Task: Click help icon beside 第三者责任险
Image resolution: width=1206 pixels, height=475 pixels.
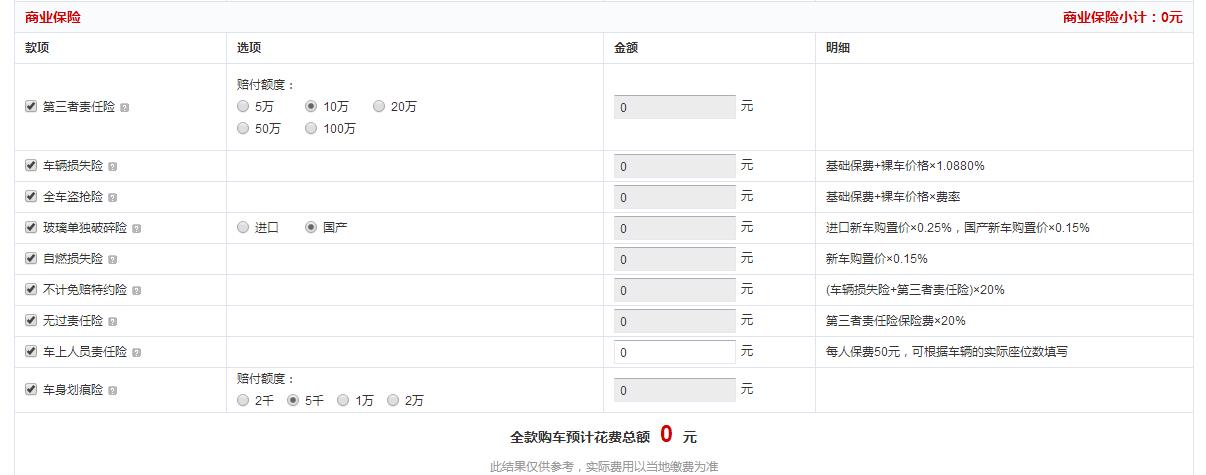Action: (125, 107)
